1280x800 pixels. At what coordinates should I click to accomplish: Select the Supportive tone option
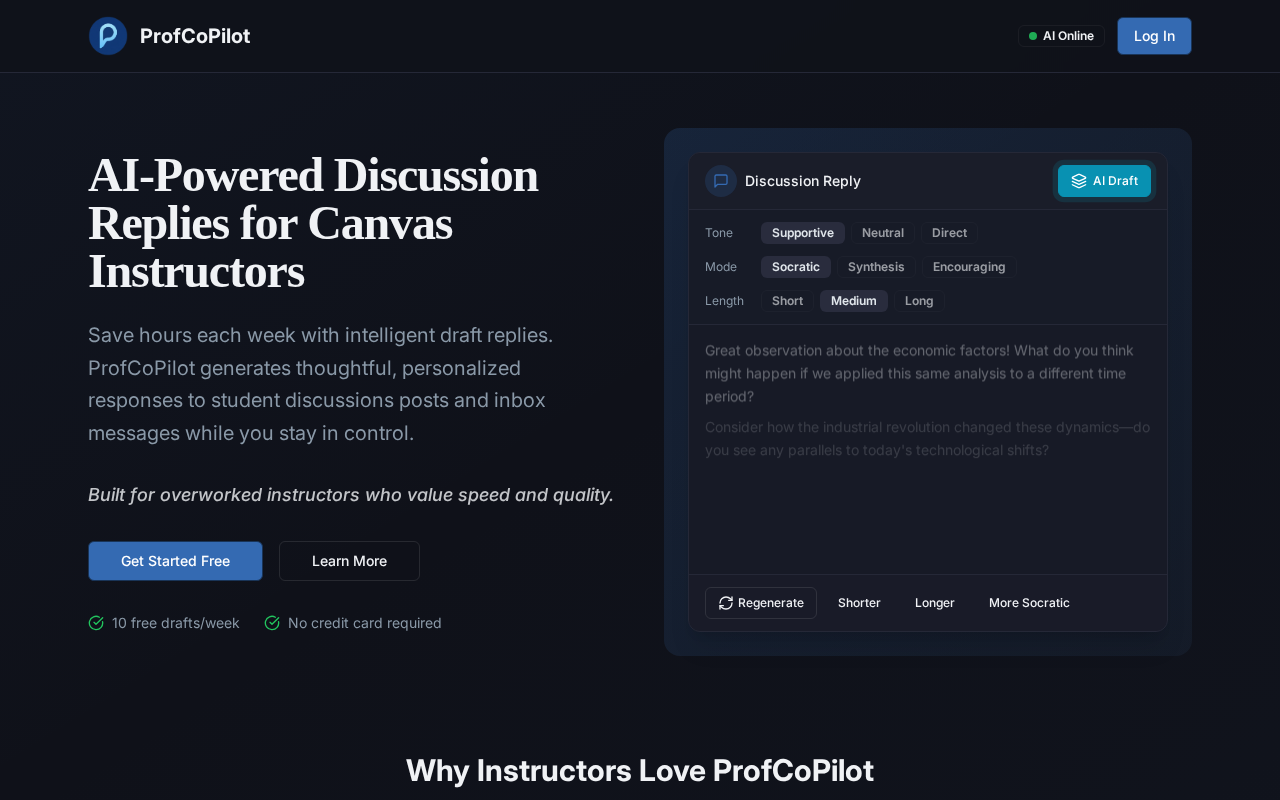[x=803, y=233]
